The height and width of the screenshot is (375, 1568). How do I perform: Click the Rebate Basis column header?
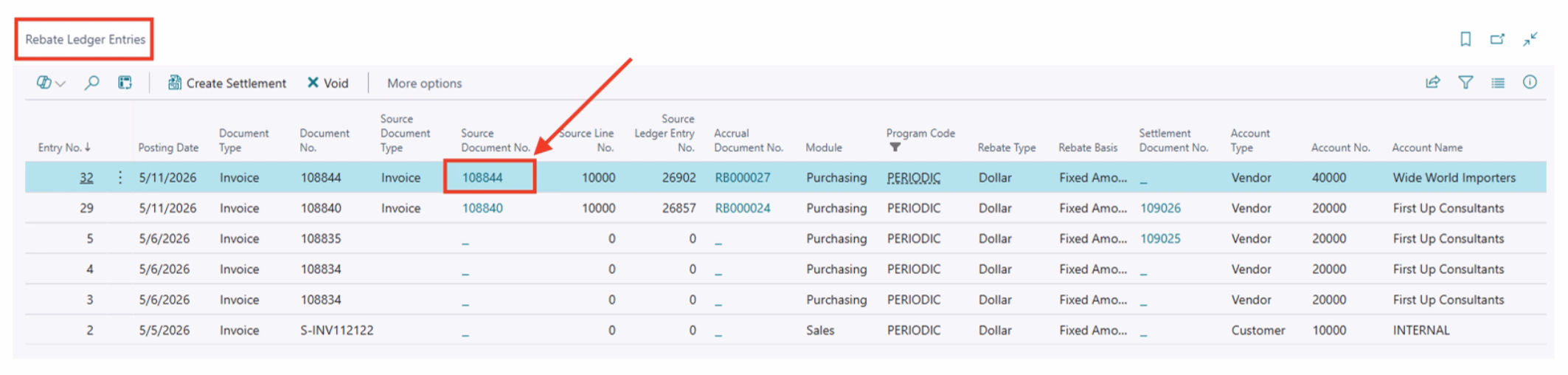(x=1087, y=148)
